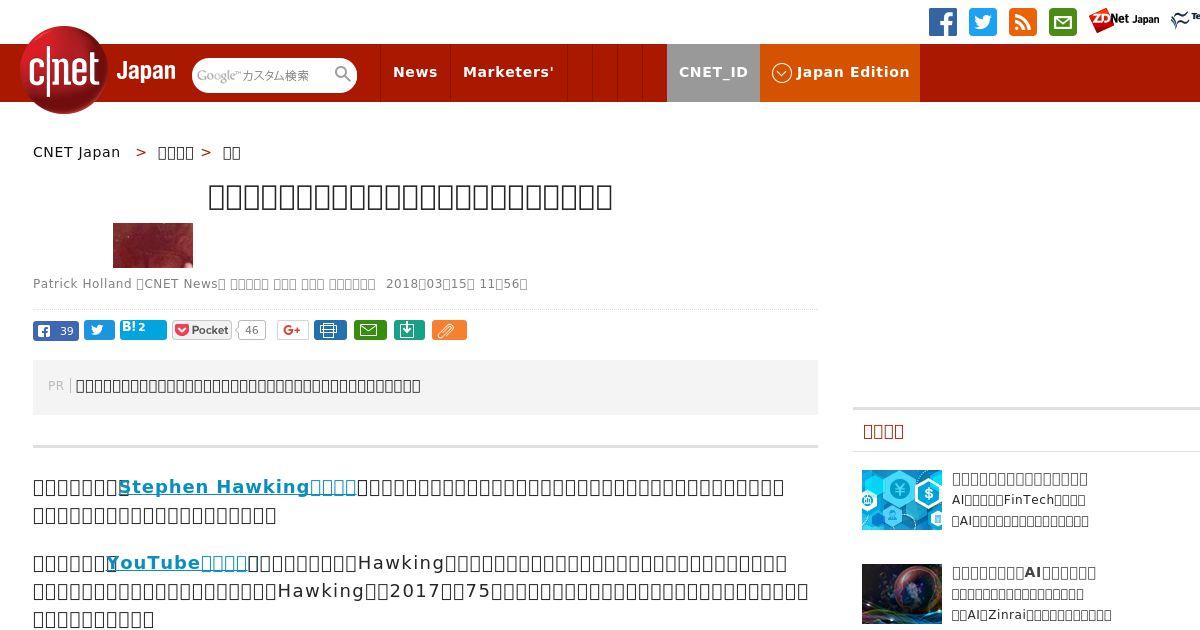Go to CNET Japan breadcrumb link
This screenshot has height=630, width=1200.
77,152
